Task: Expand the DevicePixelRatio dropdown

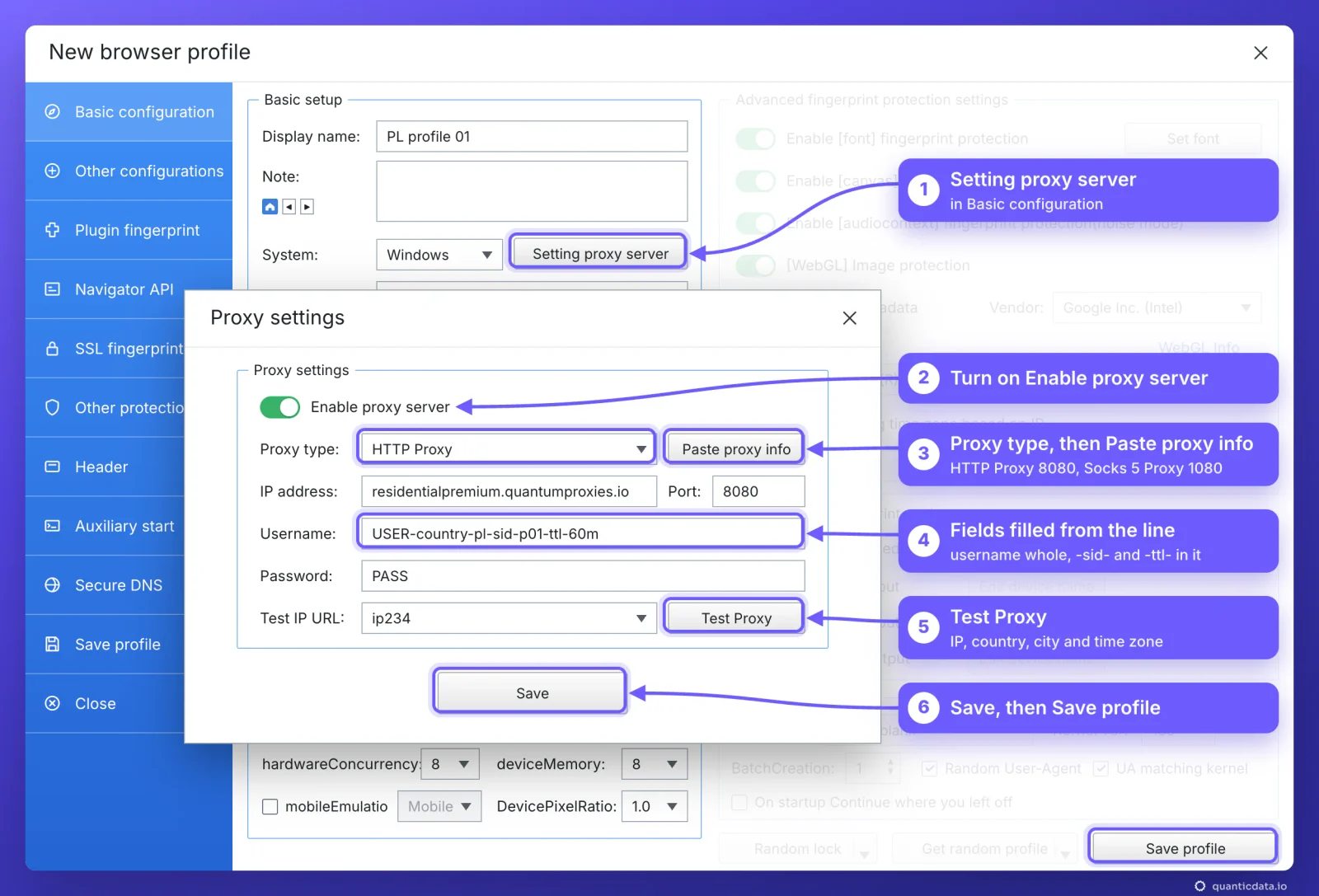Action: [655, 807]
